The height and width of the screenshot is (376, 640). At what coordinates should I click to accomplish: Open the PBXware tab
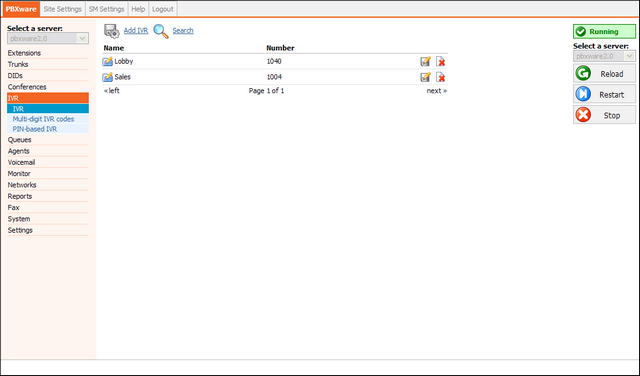[21, 9]
